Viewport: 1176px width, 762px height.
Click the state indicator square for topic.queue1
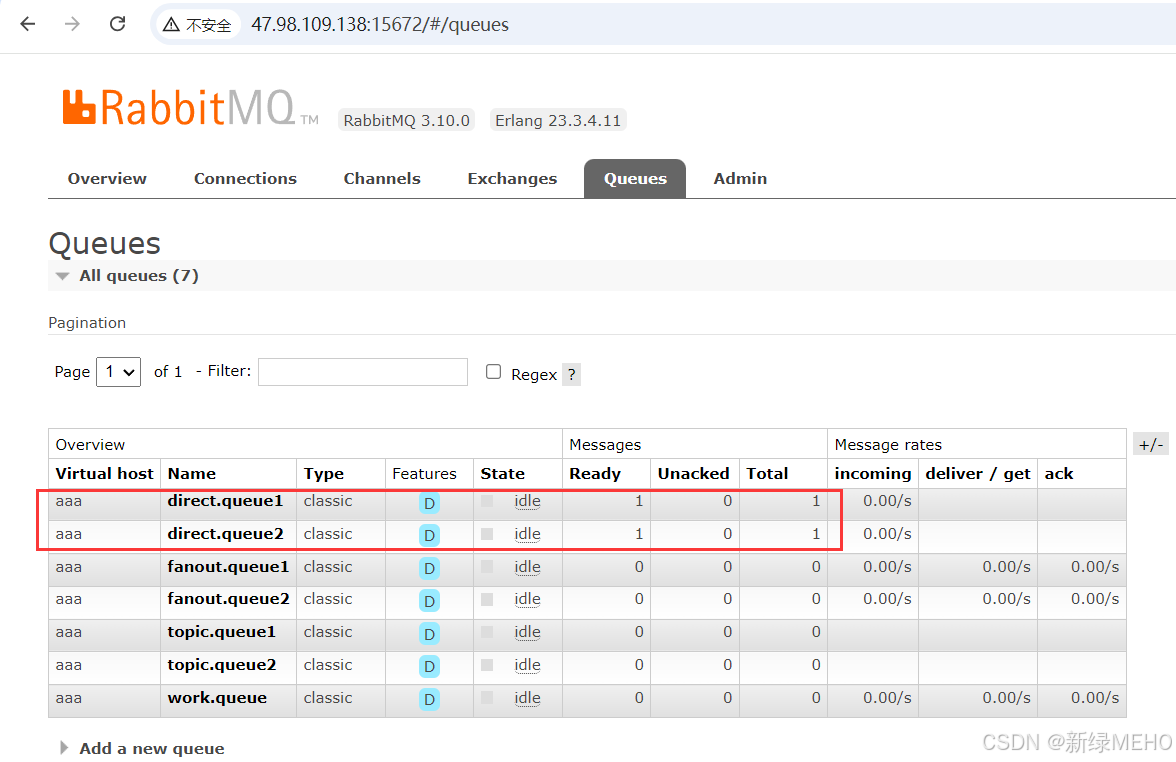487,632
